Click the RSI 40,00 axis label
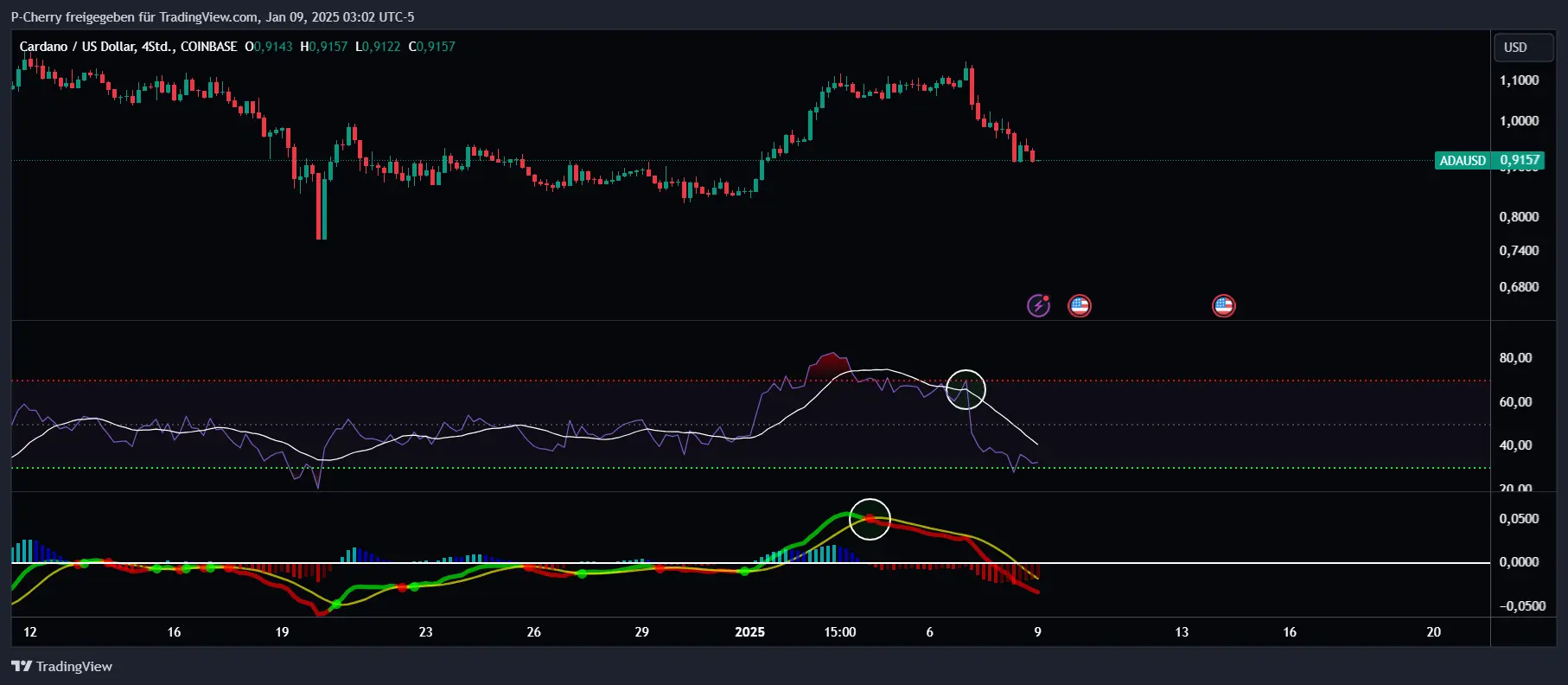1568x685 pixels. point(1515,445)
